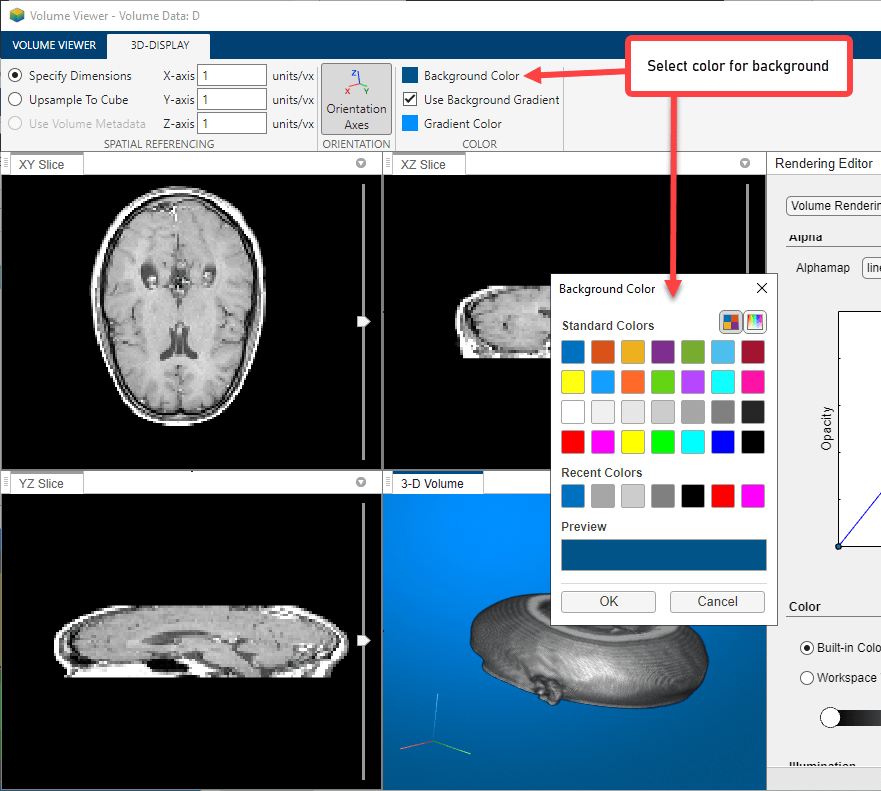
Task: Pick purple in first standard row
Action: pos(663,352)
